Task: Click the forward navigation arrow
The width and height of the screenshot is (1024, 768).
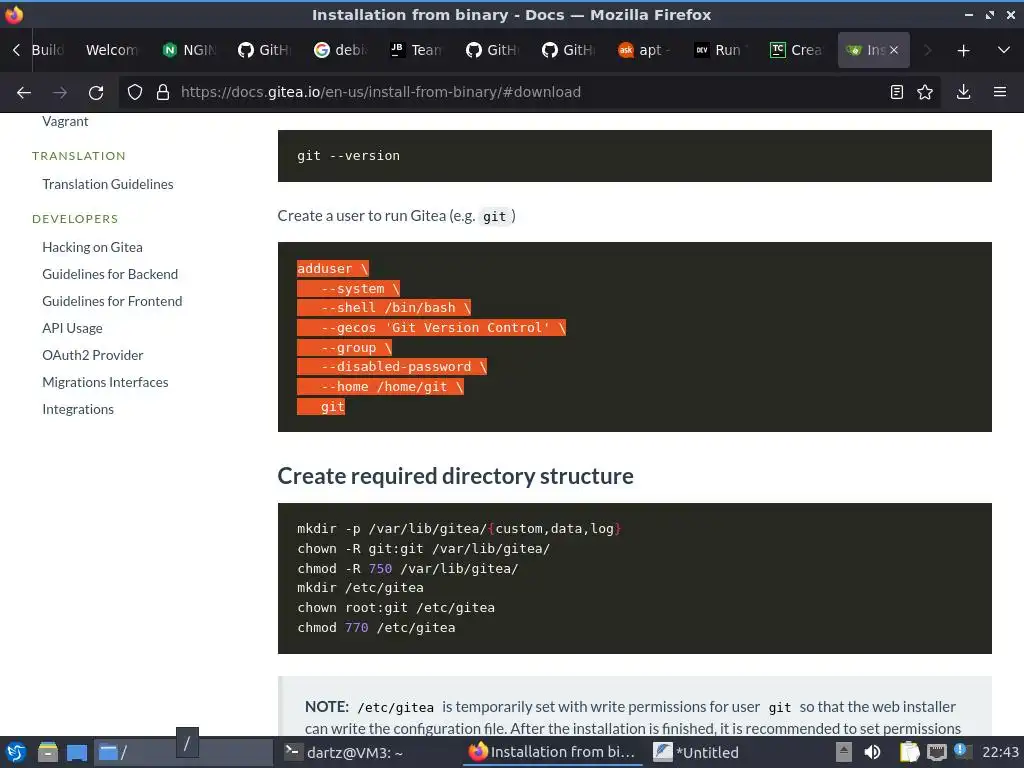Action: pyautogui.click(x=59, y=93)
